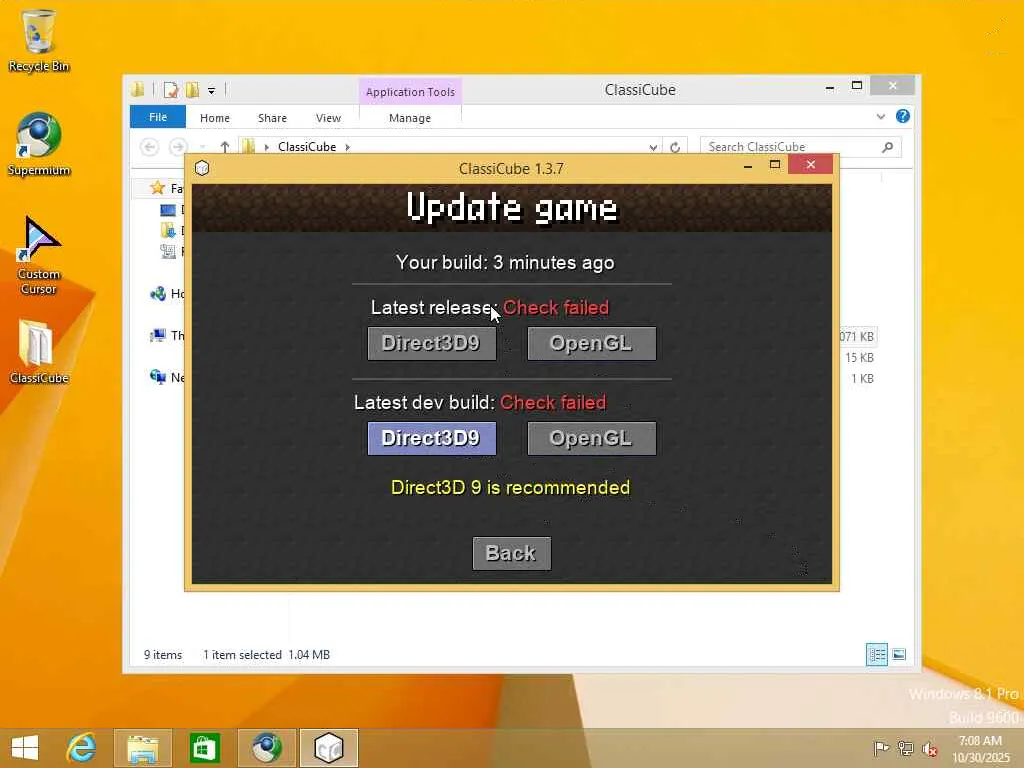Refresh the ClassiCube folder view
The image size is (1024, 768).
click(675, 148)
